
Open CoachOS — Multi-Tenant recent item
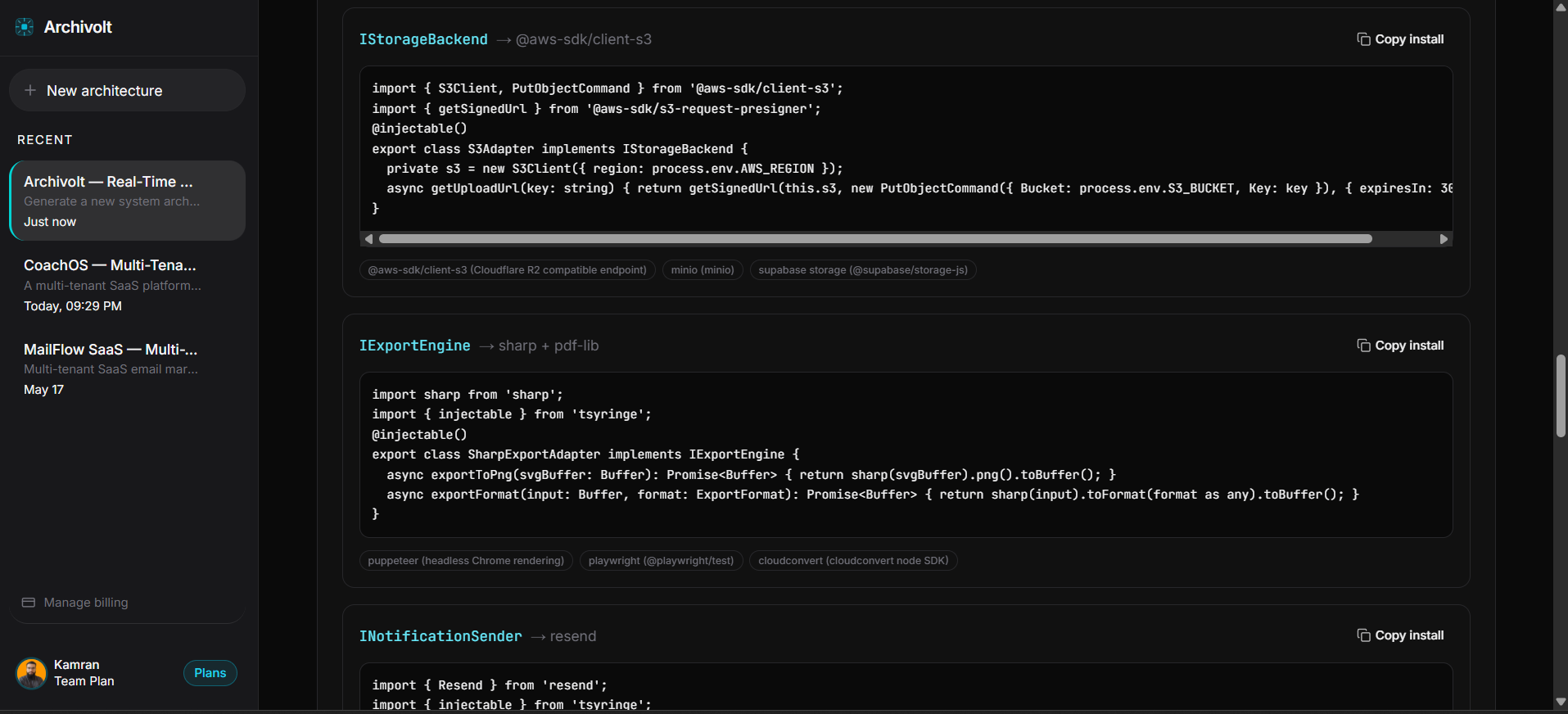click(x=127, y=285)
